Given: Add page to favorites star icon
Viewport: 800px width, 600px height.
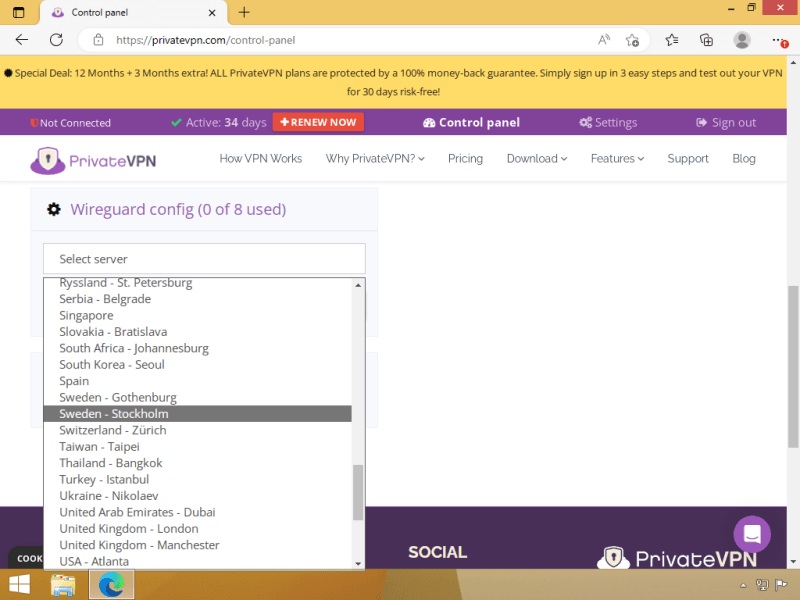Looking at the screenshot, I should [632, 40].
